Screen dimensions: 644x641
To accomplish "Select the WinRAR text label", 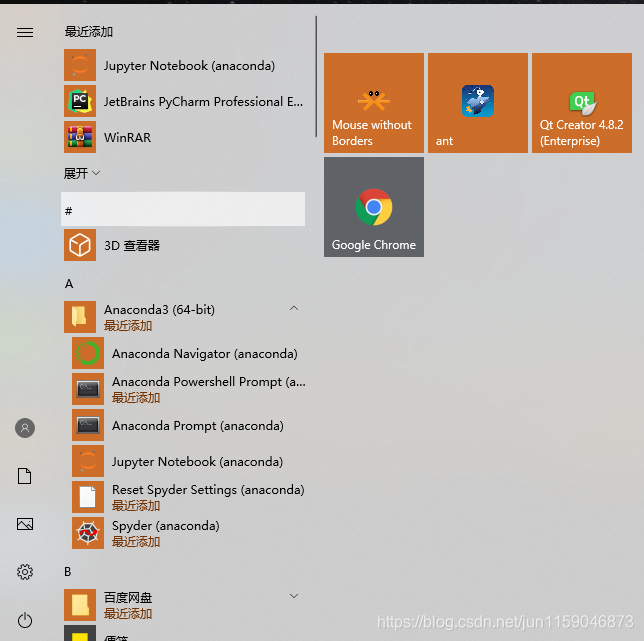I will click(127, 138).
